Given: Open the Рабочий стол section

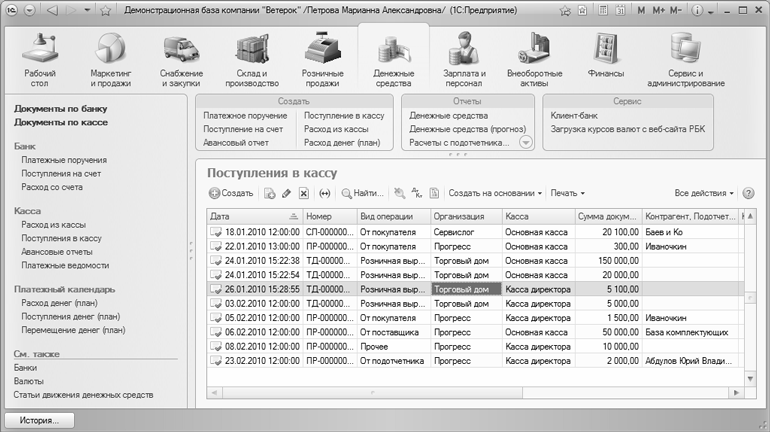Looking at the screenshot, I should click(x=39, y=58).
